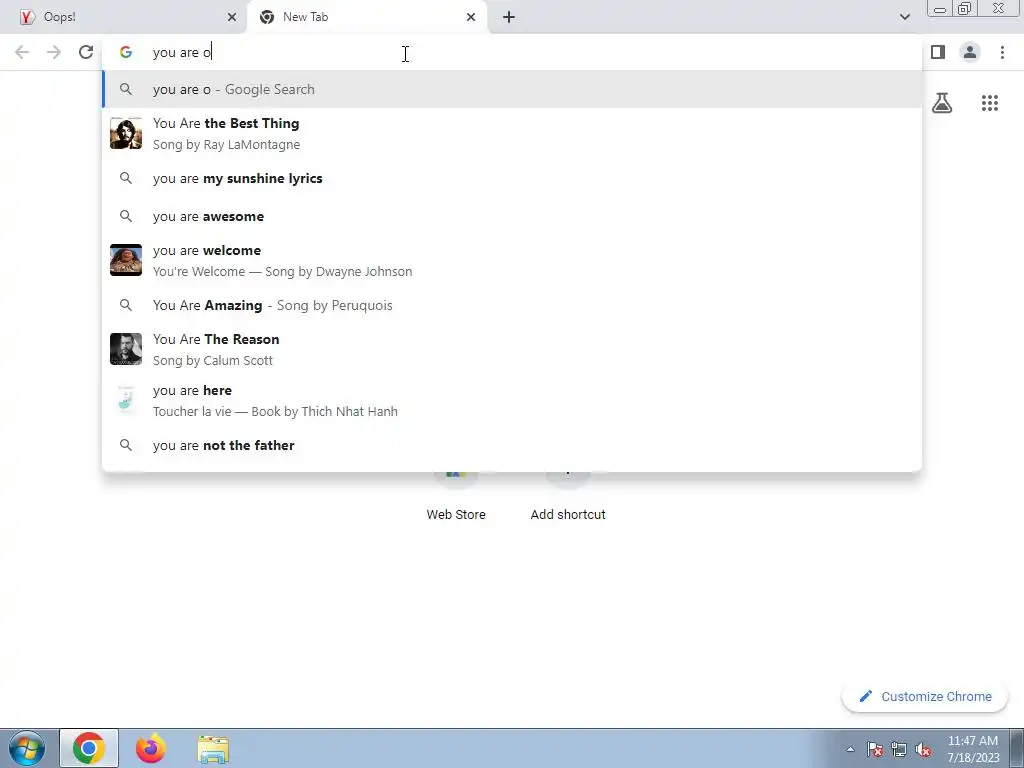Open the taskbar clock showing 11:47 AM
Screen dimensions: 1024x768
point(973,749)
